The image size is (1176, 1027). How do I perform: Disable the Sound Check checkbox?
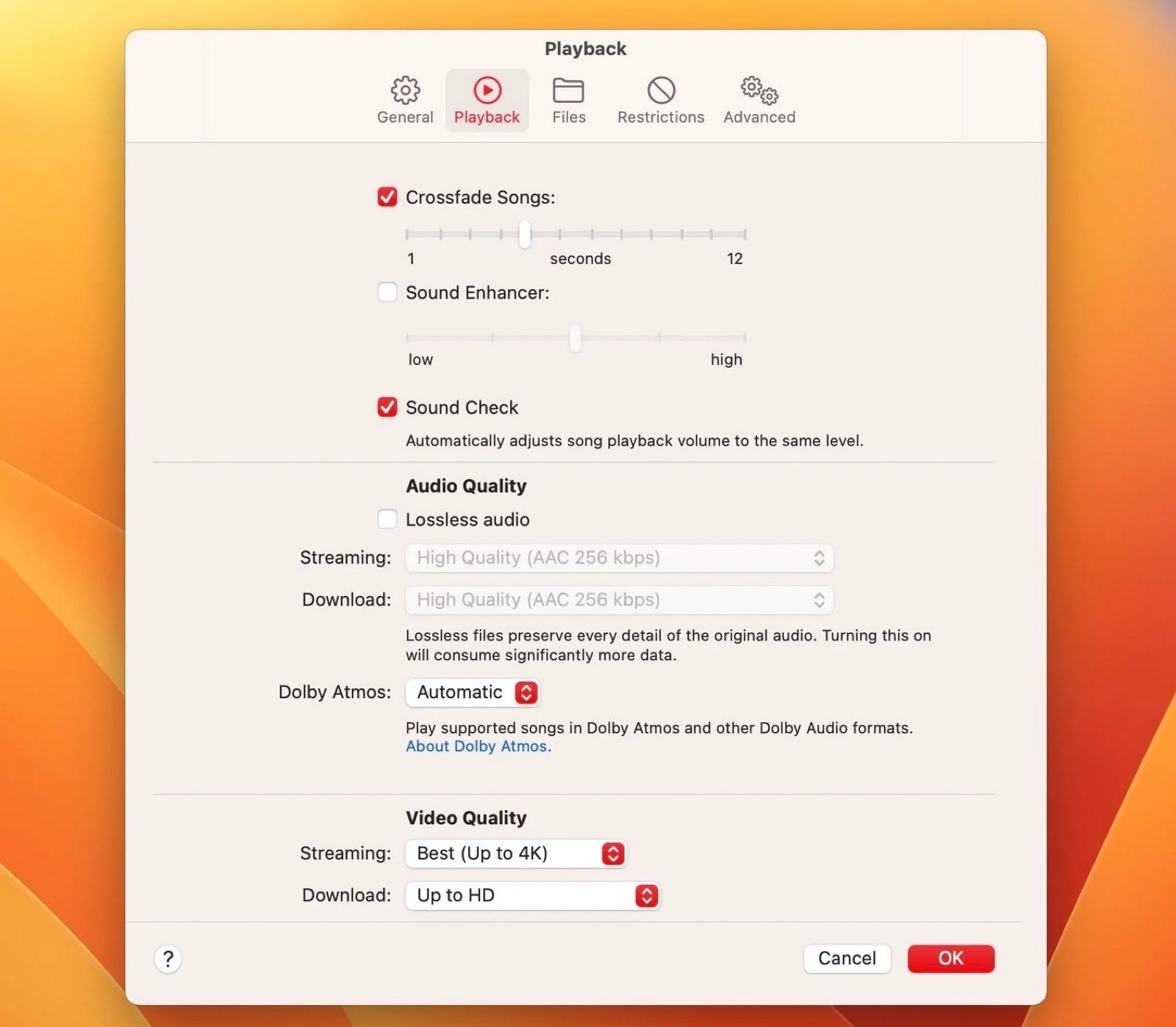387,407
